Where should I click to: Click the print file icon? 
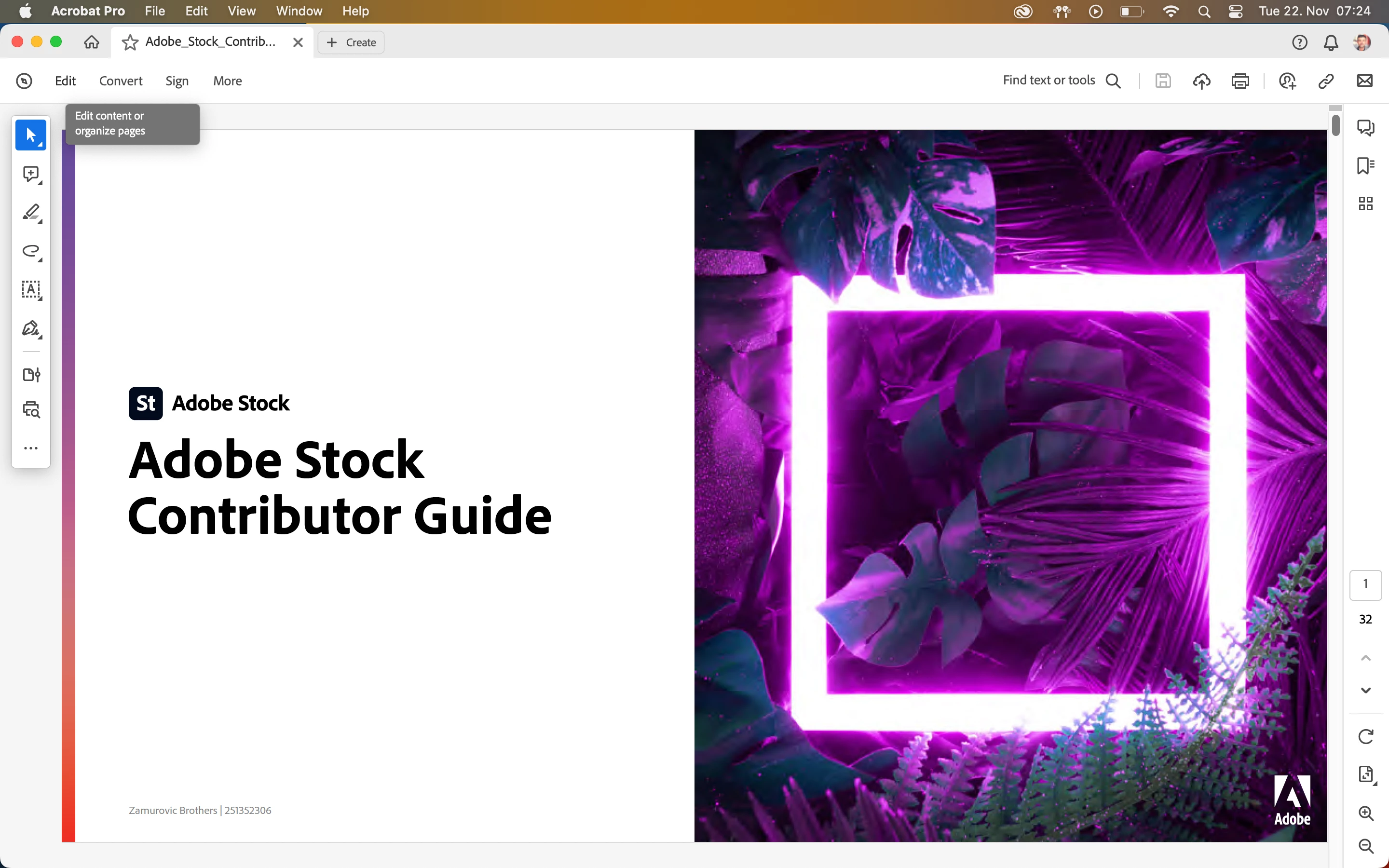1240,81
